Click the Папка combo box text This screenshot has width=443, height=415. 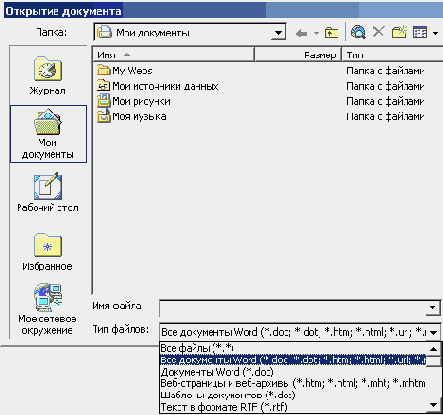pos(153,33)
